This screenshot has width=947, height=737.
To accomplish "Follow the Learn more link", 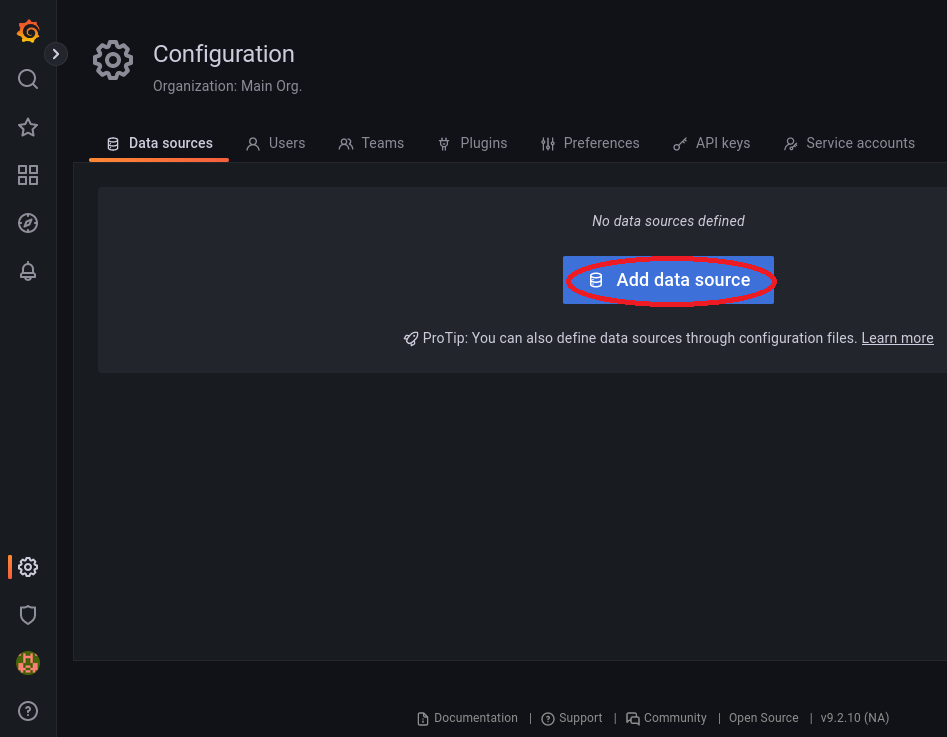I will tap(897, 338).
